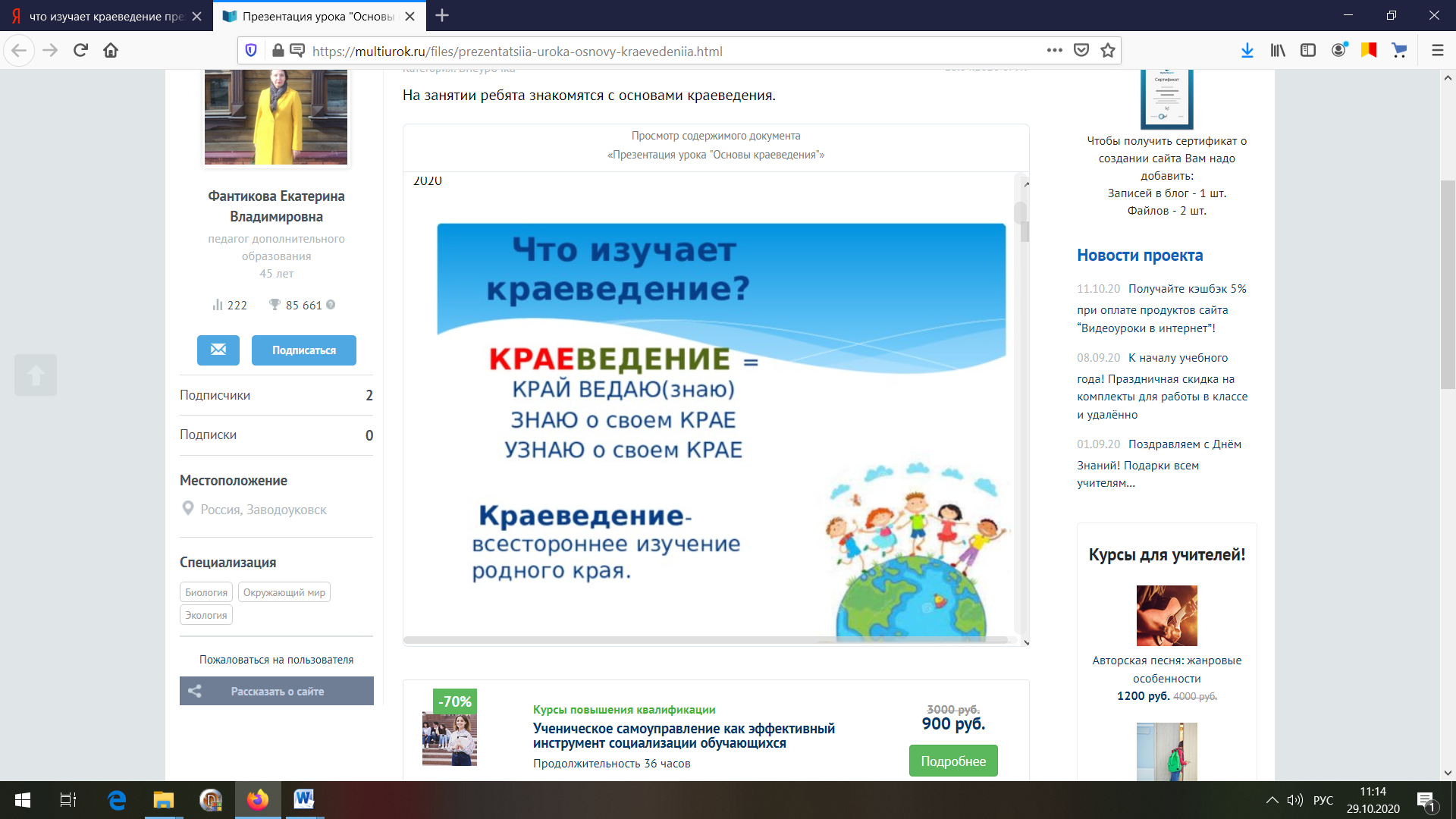Click the Подписаться button
Viewport: 1456px width, 819px height.
(x=304, y=350)
